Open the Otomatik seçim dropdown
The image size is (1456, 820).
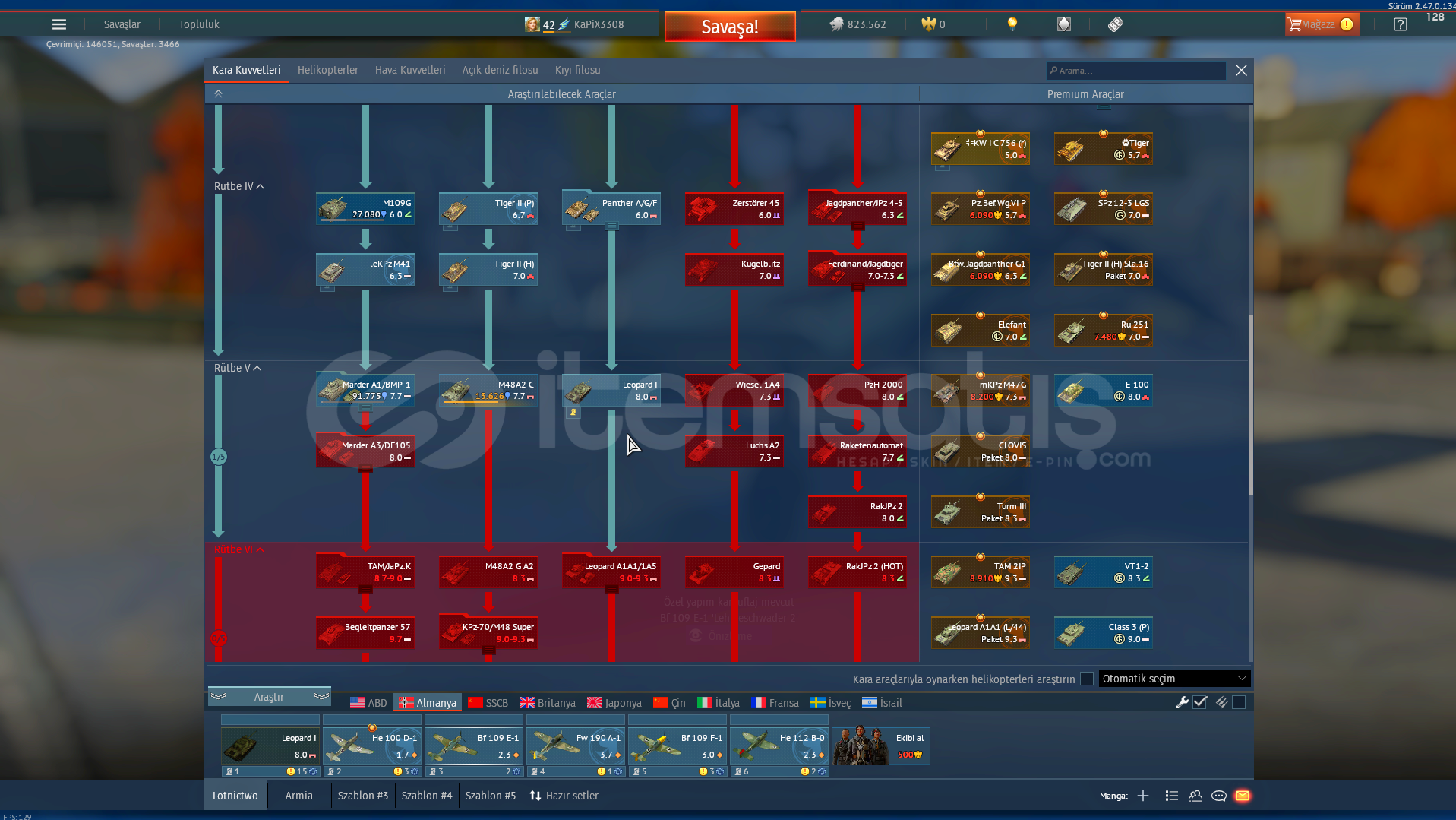tap(1174, 679)
